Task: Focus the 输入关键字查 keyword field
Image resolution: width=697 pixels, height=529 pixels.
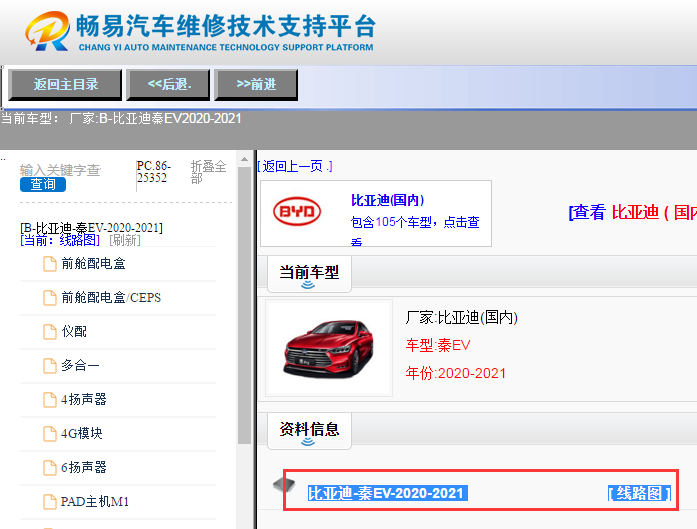Action: [60, 170]
